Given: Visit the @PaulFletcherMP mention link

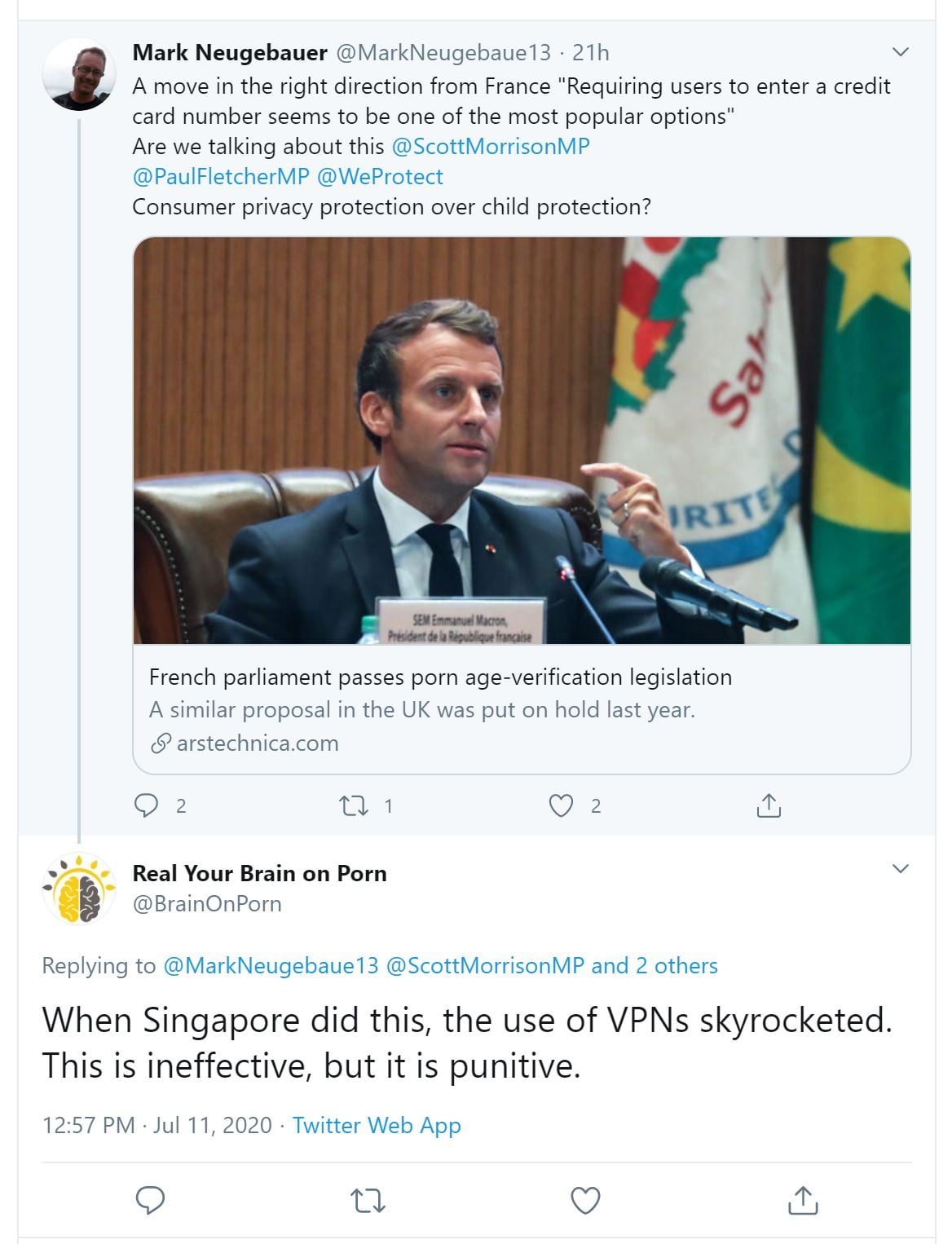Looking at the screenshot, I should pos(221,177).
